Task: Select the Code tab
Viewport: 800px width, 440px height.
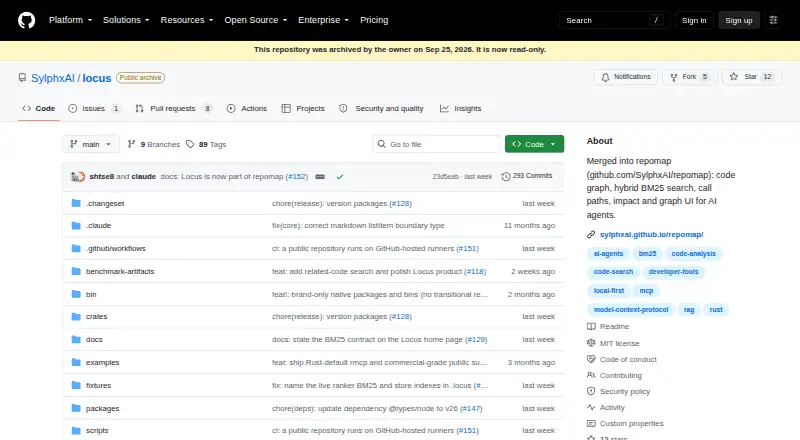Action: (39, 108)
